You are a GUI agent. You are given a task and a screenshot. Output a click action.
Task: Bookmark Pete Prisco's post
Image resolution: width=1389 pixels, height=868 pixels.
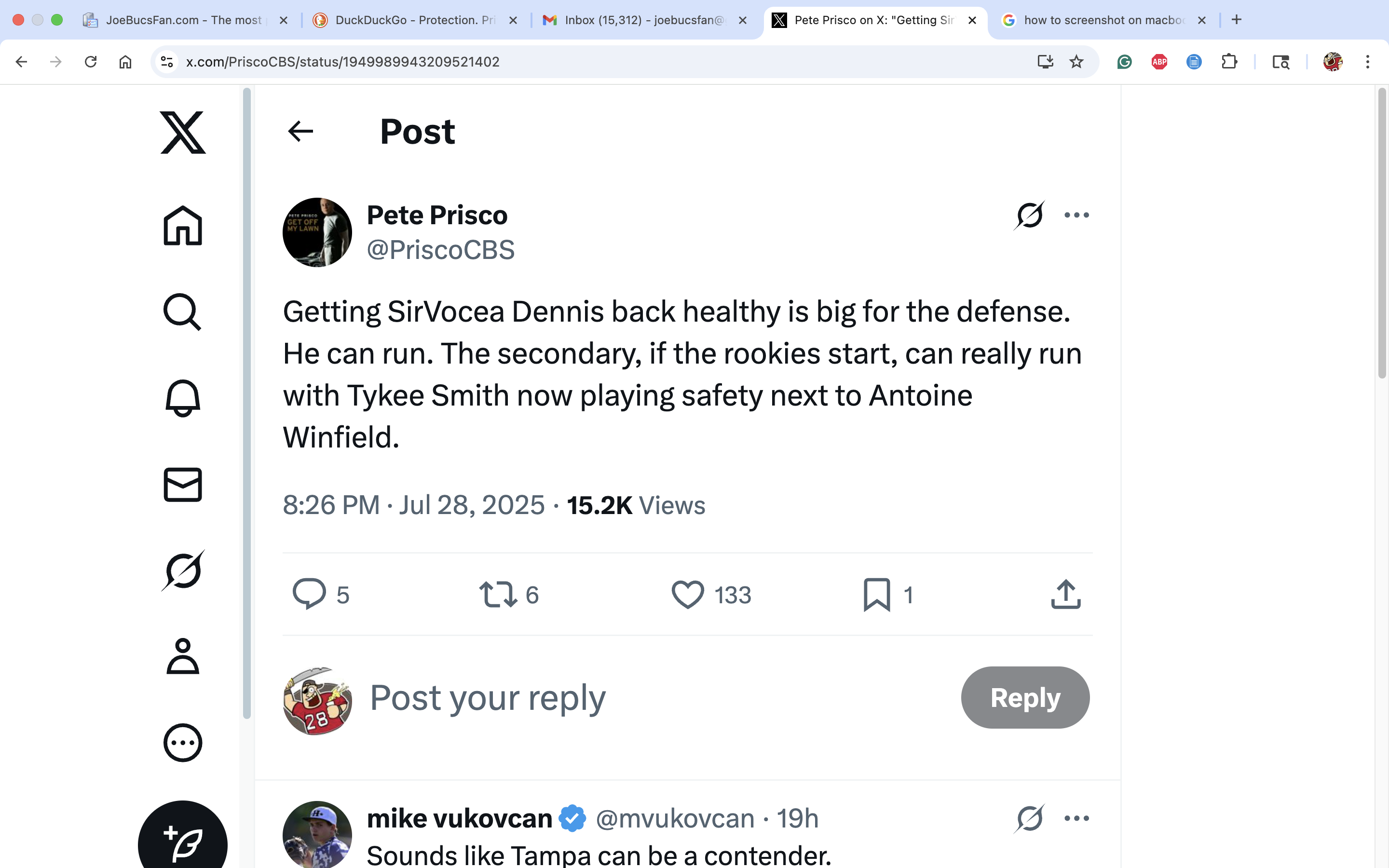(876, 594)
